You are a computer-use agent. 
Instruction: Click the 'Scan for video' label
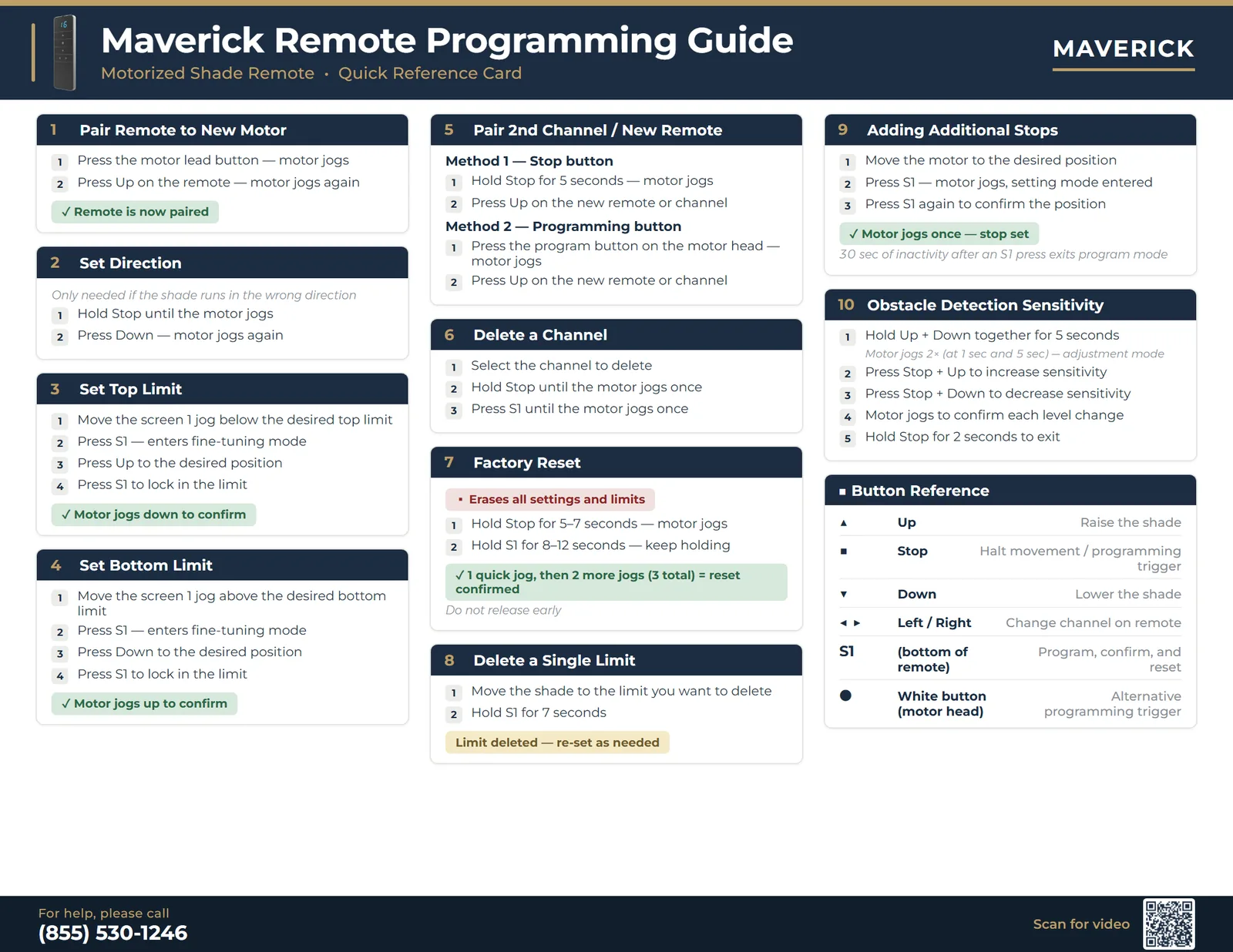pos(1081,924)
